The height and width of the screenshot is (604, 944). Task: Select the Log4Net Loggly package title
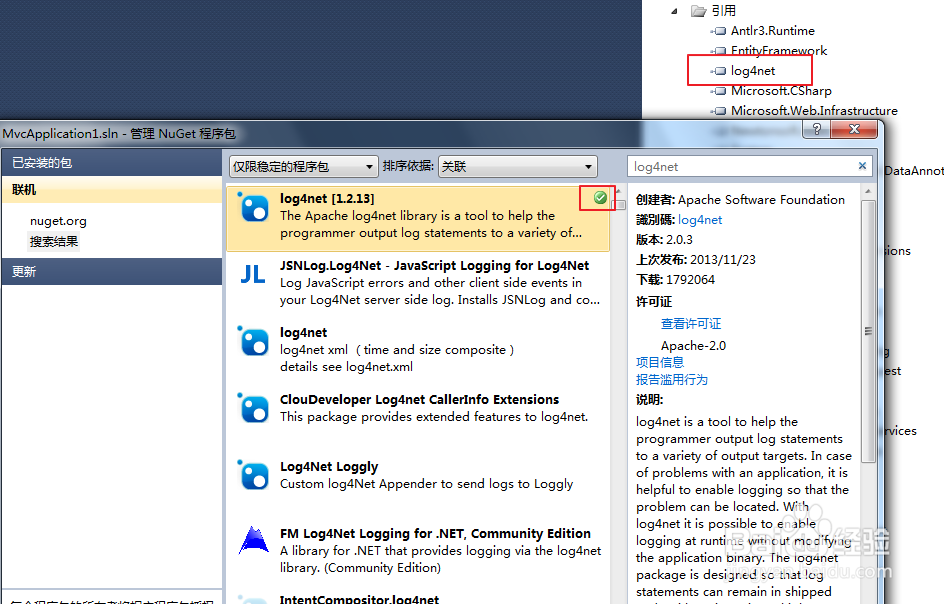(x=329, y=467)
